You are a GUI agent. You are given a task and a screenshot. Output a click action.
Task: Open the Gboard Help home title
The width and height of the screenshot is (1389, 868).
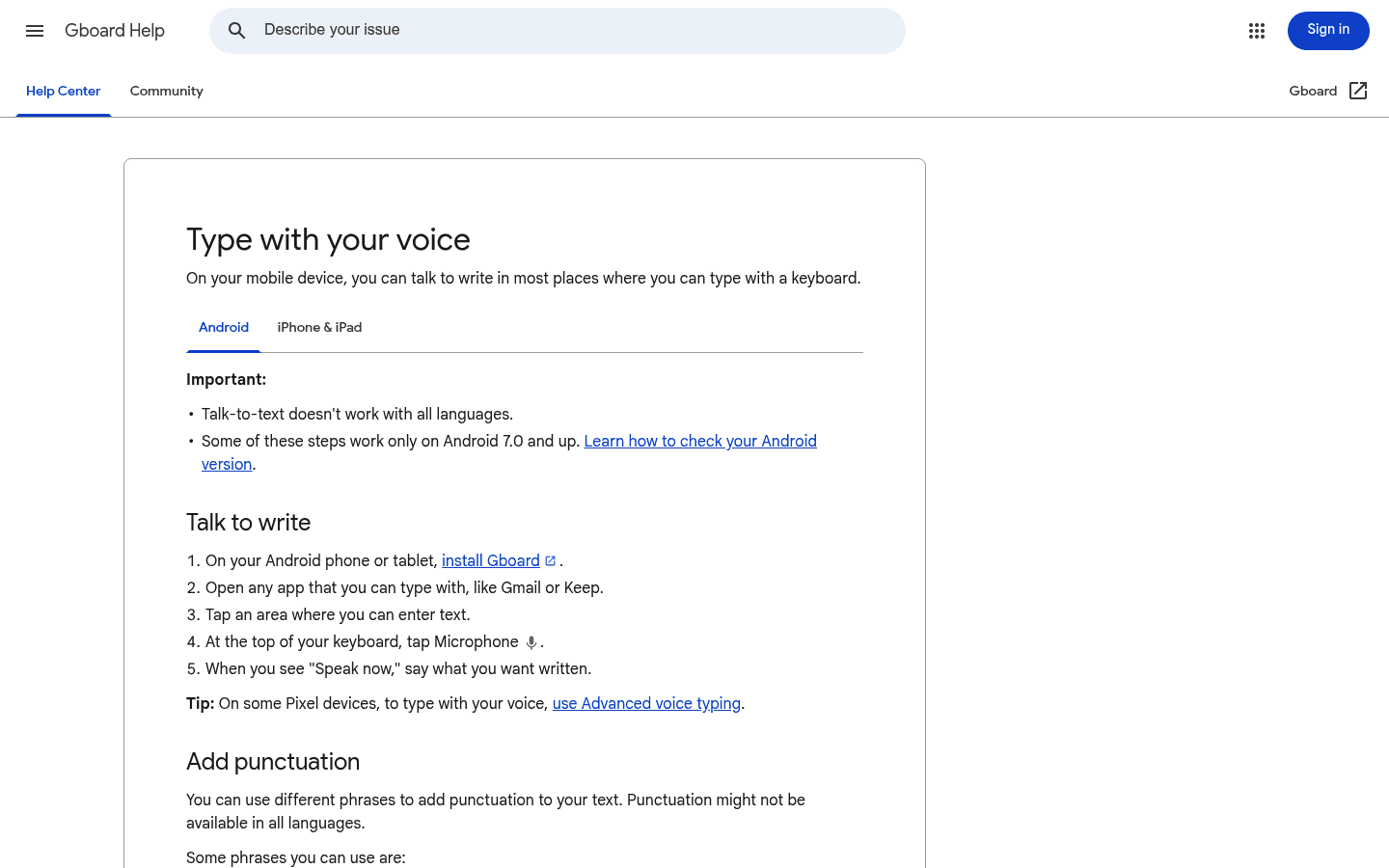115,31
